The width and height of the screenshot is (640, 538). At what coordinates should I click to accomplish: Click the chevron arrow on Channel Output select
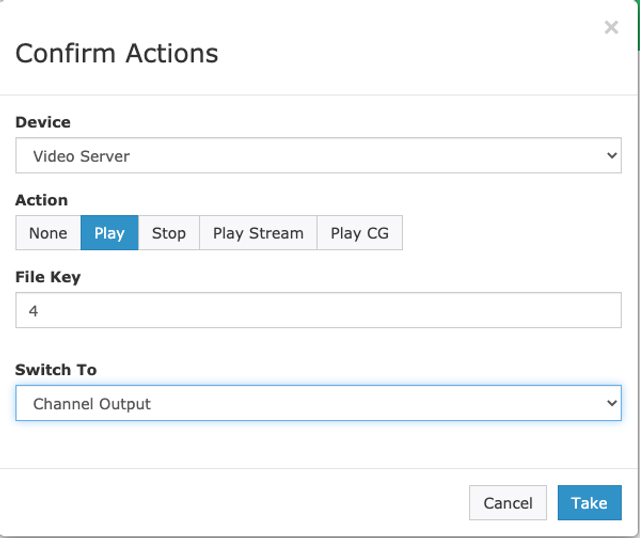click(x=612, y=404)
